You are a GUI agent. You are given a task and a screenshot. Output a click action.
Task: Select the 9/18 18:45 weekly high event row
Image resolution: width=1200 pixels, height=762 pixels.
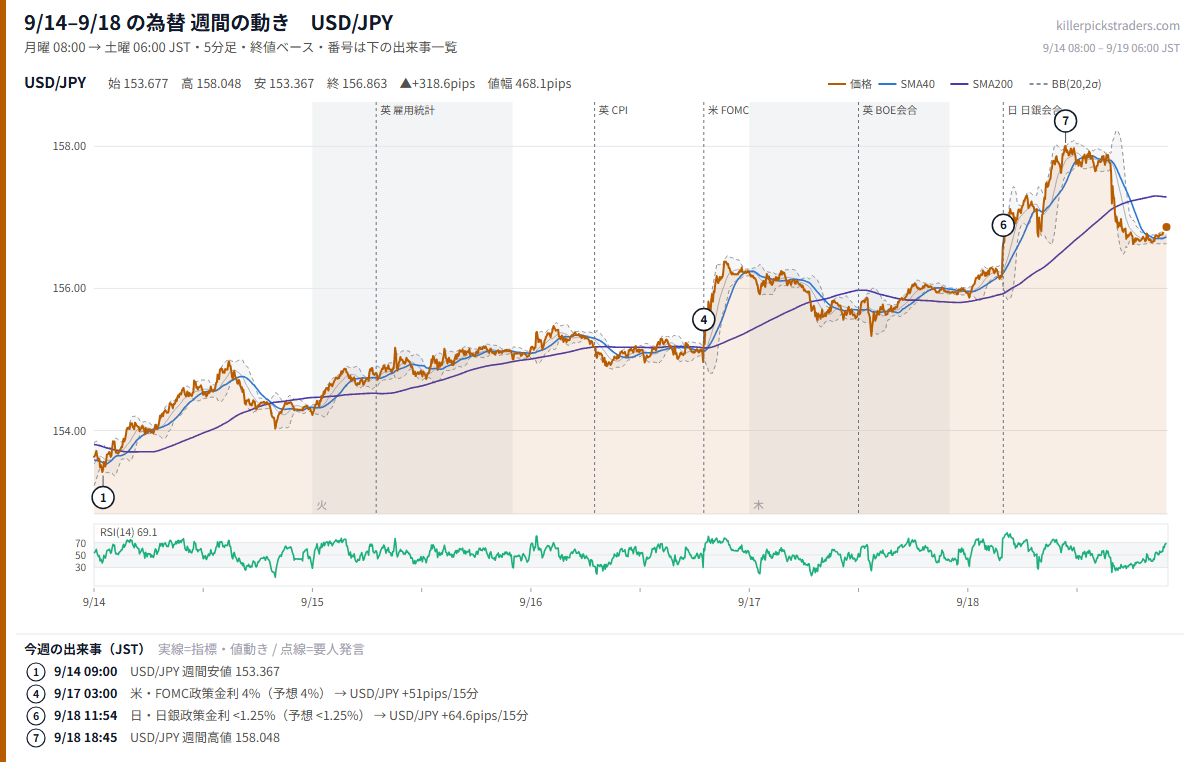coord(153,738)
